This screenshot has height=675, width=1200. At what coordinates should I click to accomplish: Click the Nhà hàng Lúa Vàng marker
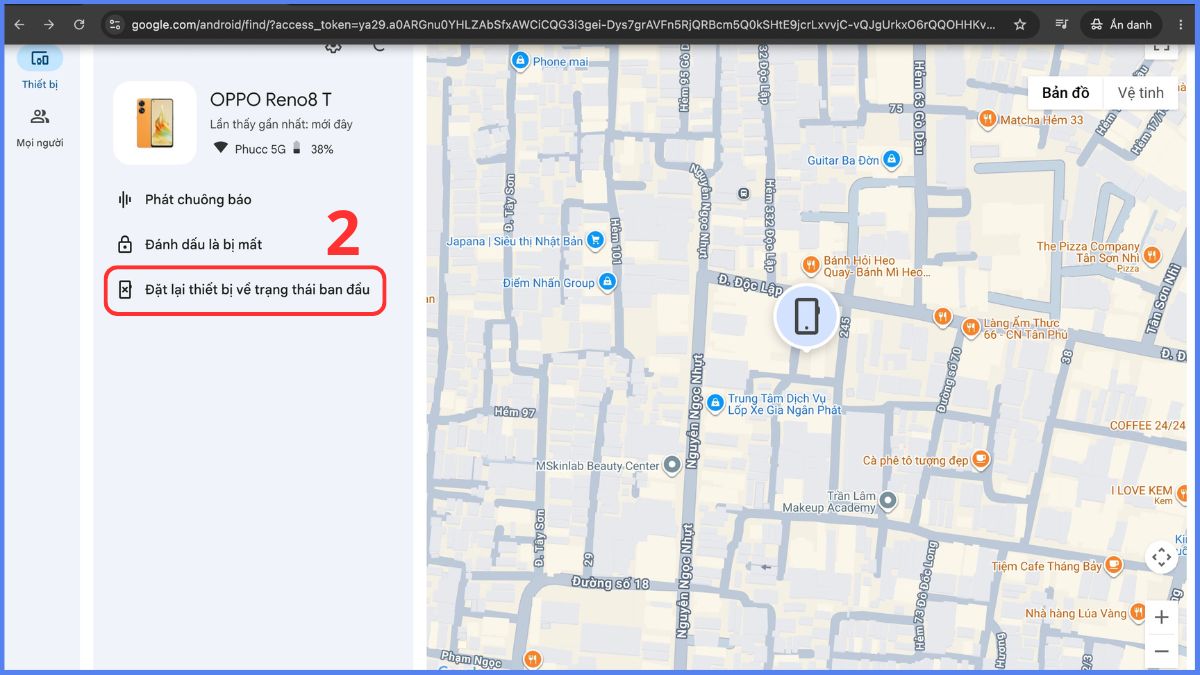[x=1138, y=612]
